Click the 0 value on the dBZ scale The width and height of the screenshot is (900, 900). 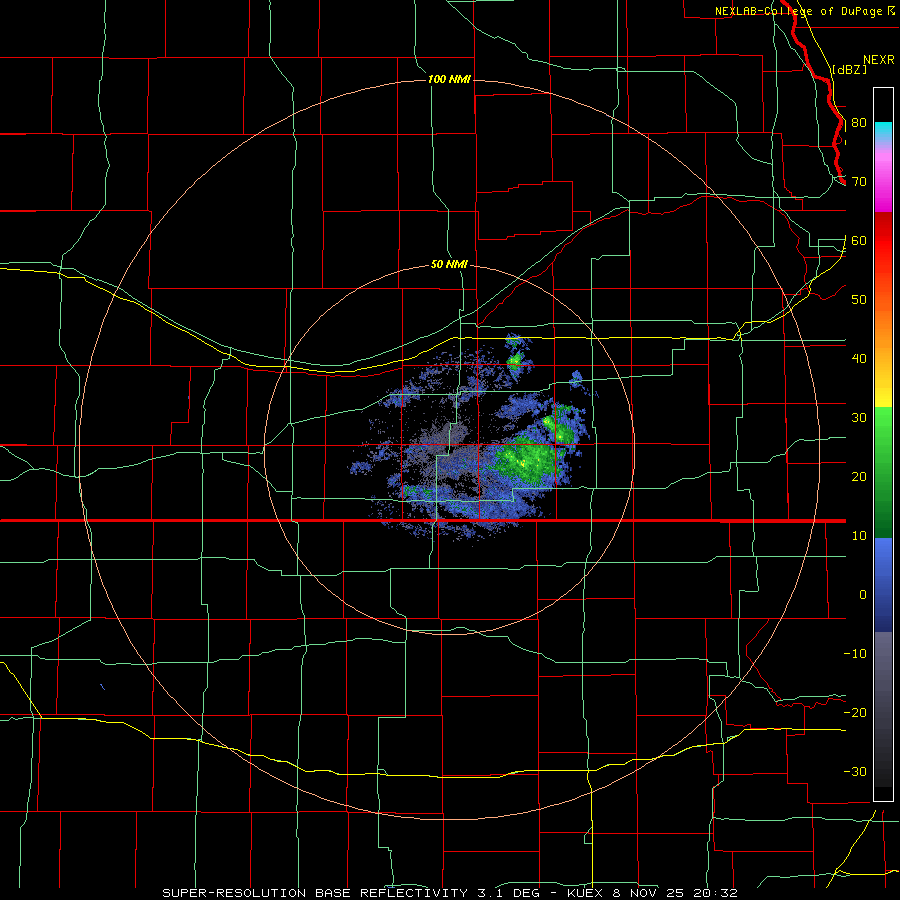tap(863, 595)
